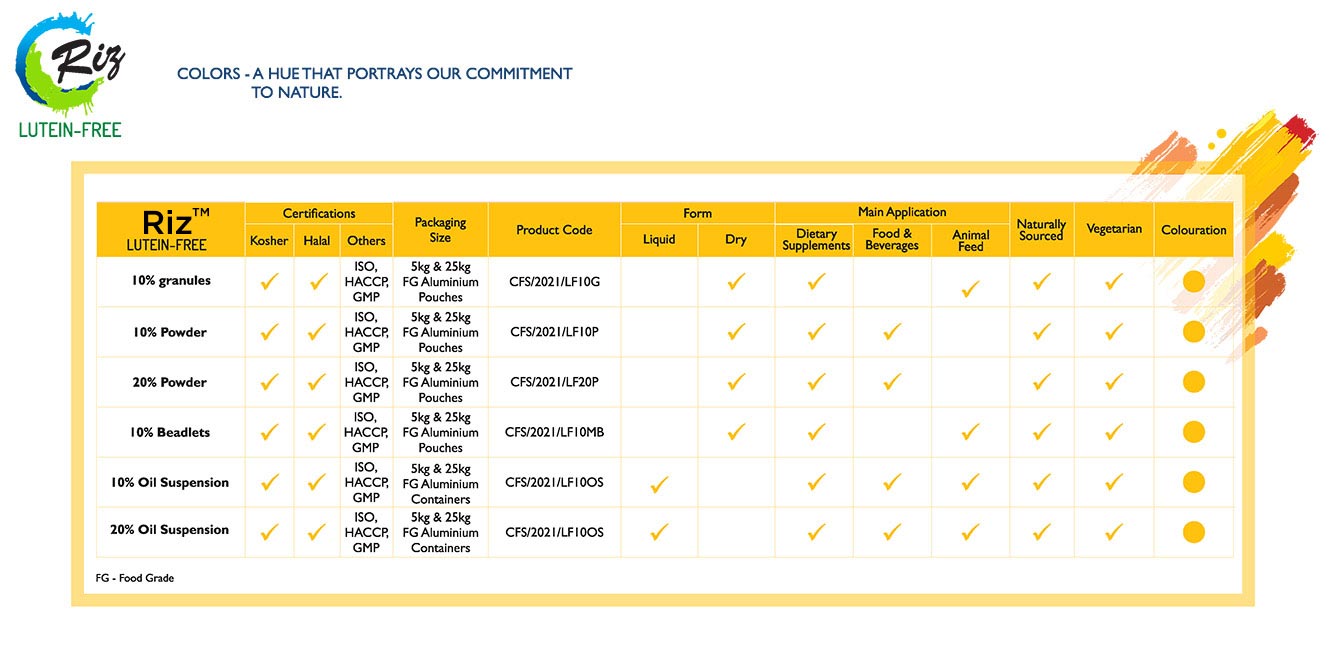Click the Riz Lutein-Free logo

point(70,74)
